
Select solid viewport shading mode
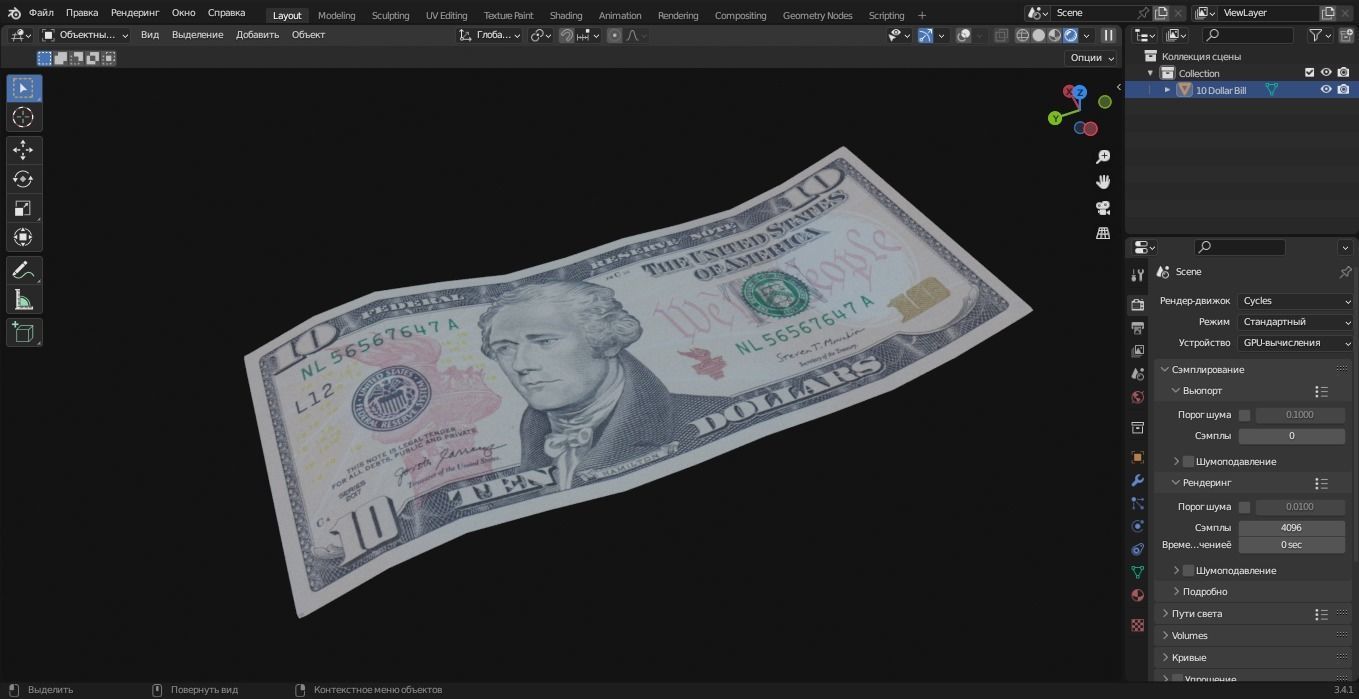pyautogui.click(x=1039, y=35)
